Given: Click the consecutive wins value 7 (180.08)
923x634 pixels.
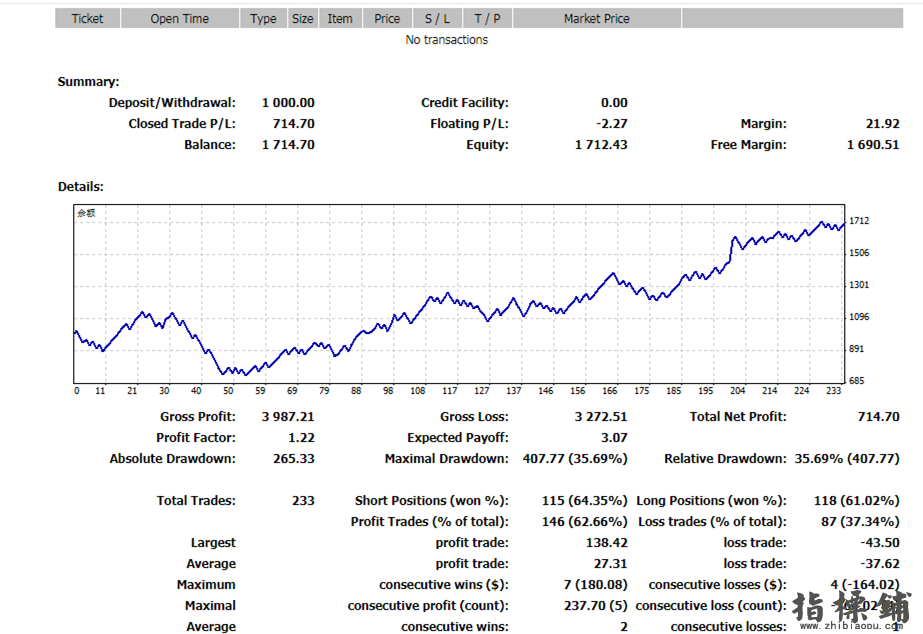Looking at the screenshot, I should (x=595, y=585).
